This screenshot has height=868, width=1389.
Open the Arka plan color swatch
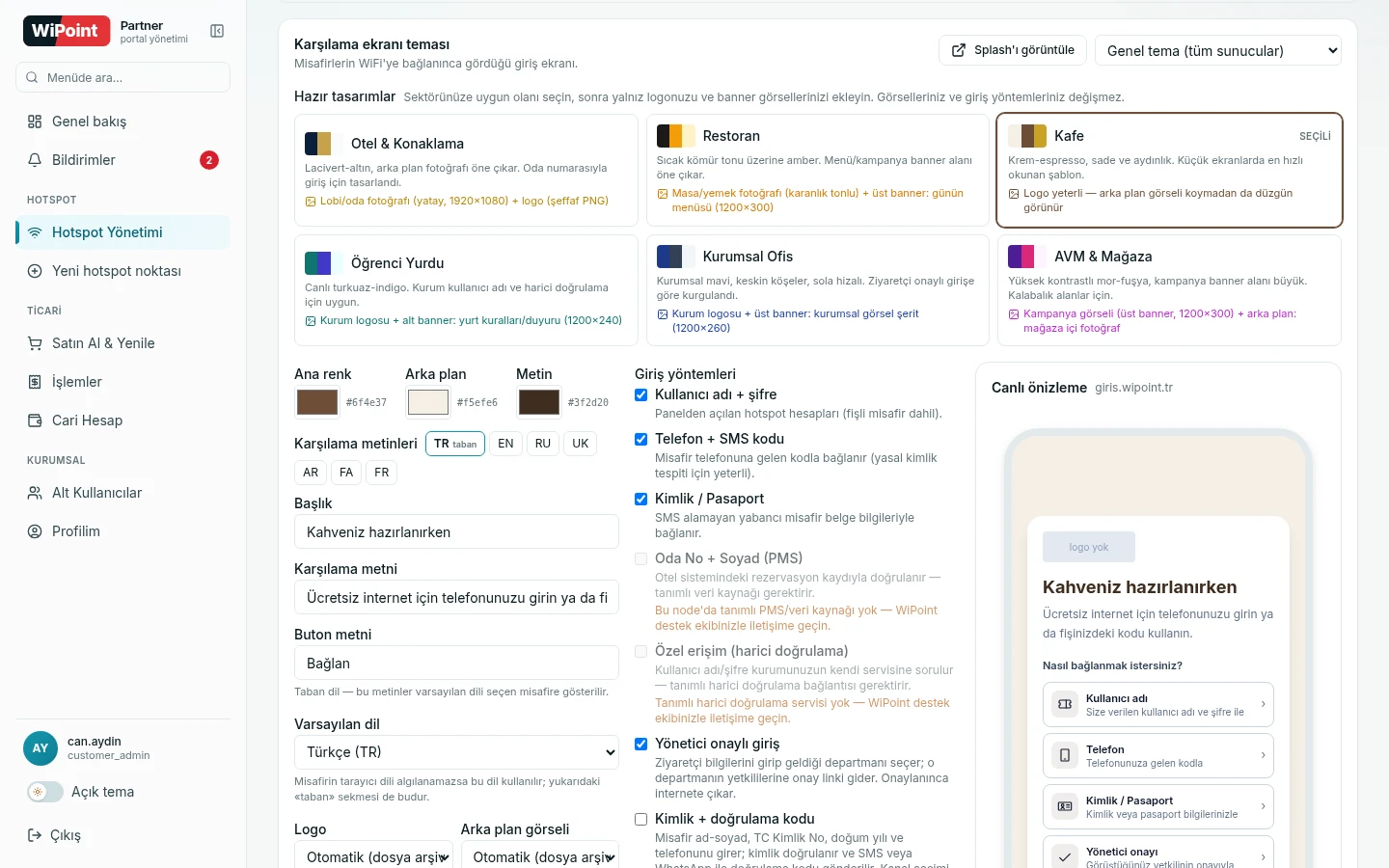[428, 402]
